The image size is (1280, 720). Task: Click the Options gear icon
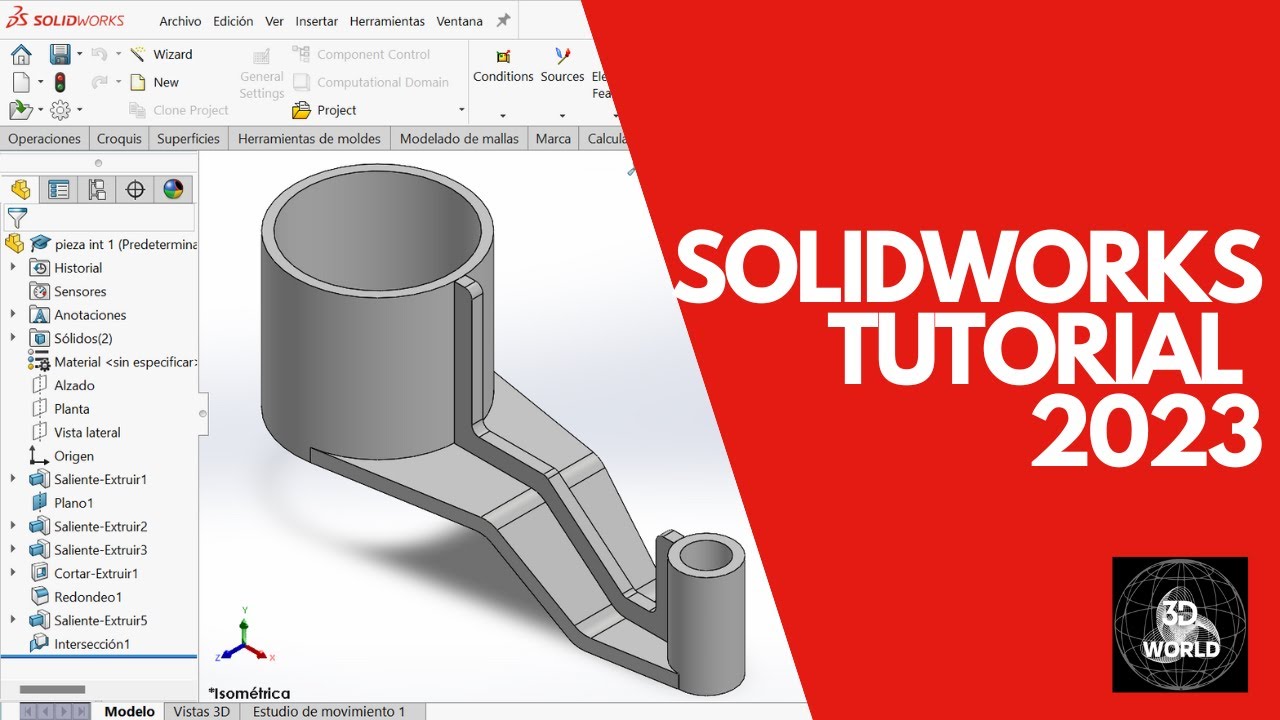(x=60, y=110)
